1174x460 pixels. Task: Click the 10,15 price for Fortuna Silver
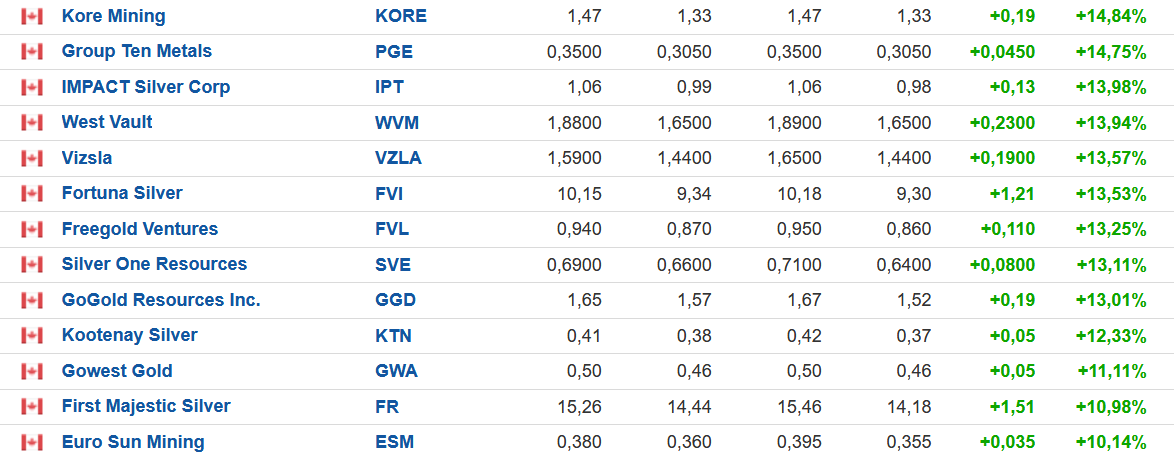580,193
